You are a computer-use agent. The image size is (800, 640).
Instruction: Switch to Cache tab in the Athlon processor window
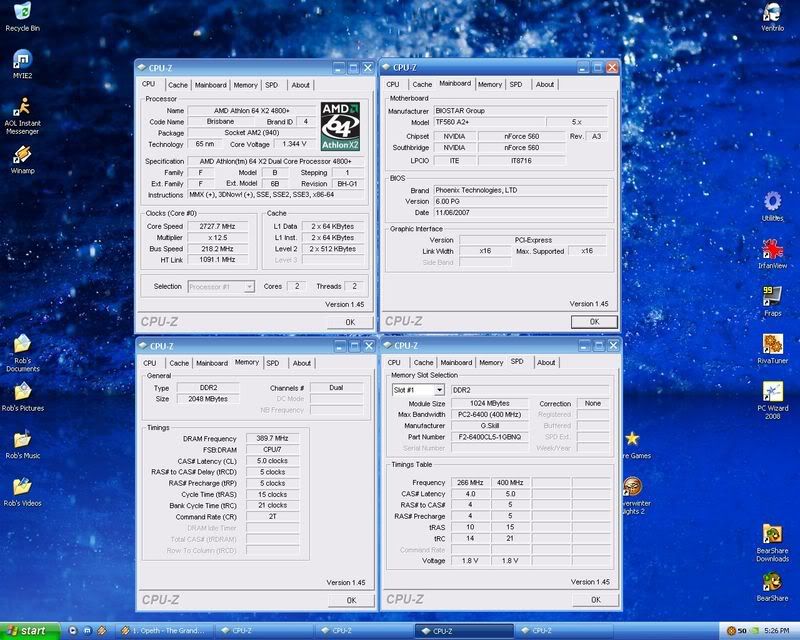tap(178, 85)
